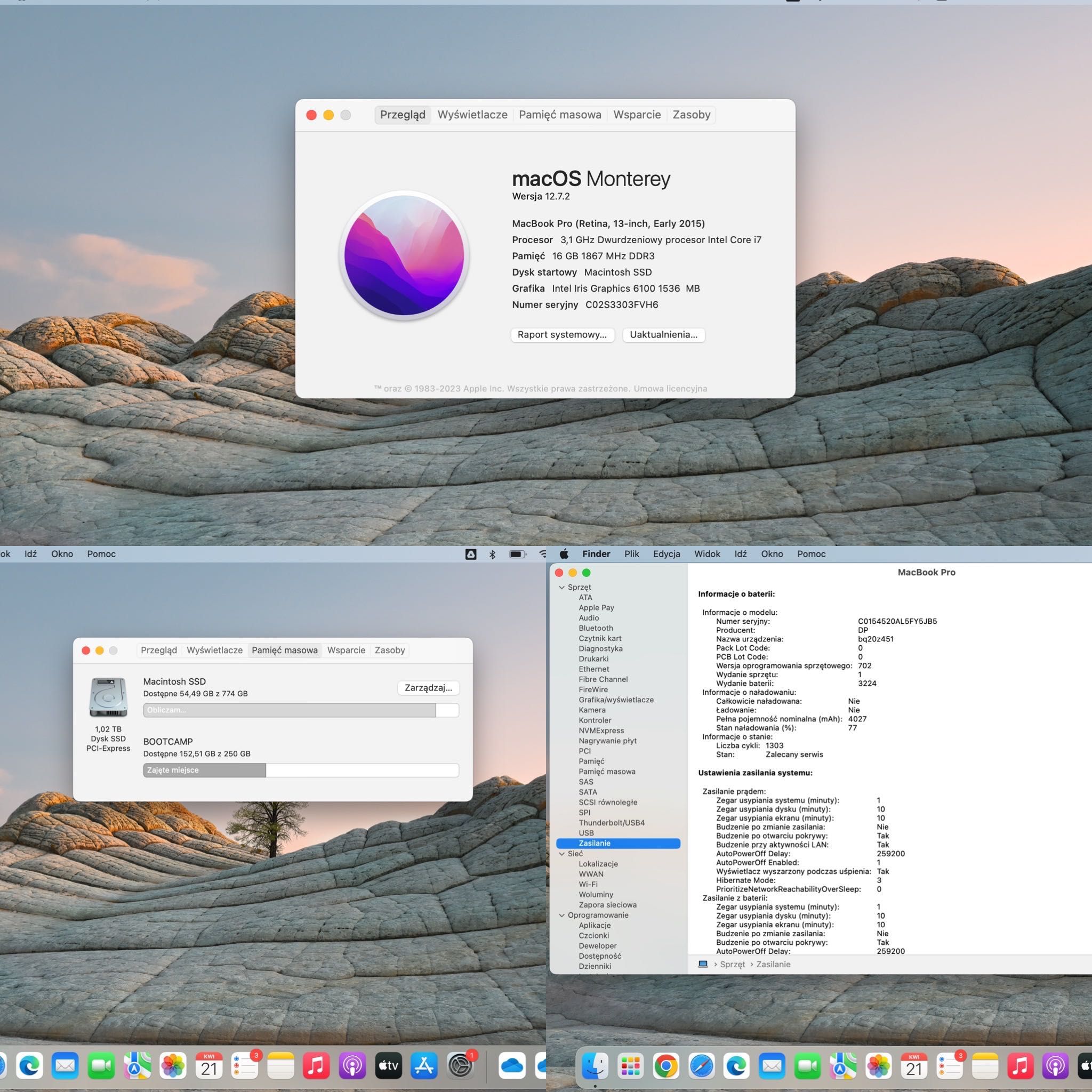
Task: Select Pamięć masowa tab in Monterey overview window
Action: (560, 115)
